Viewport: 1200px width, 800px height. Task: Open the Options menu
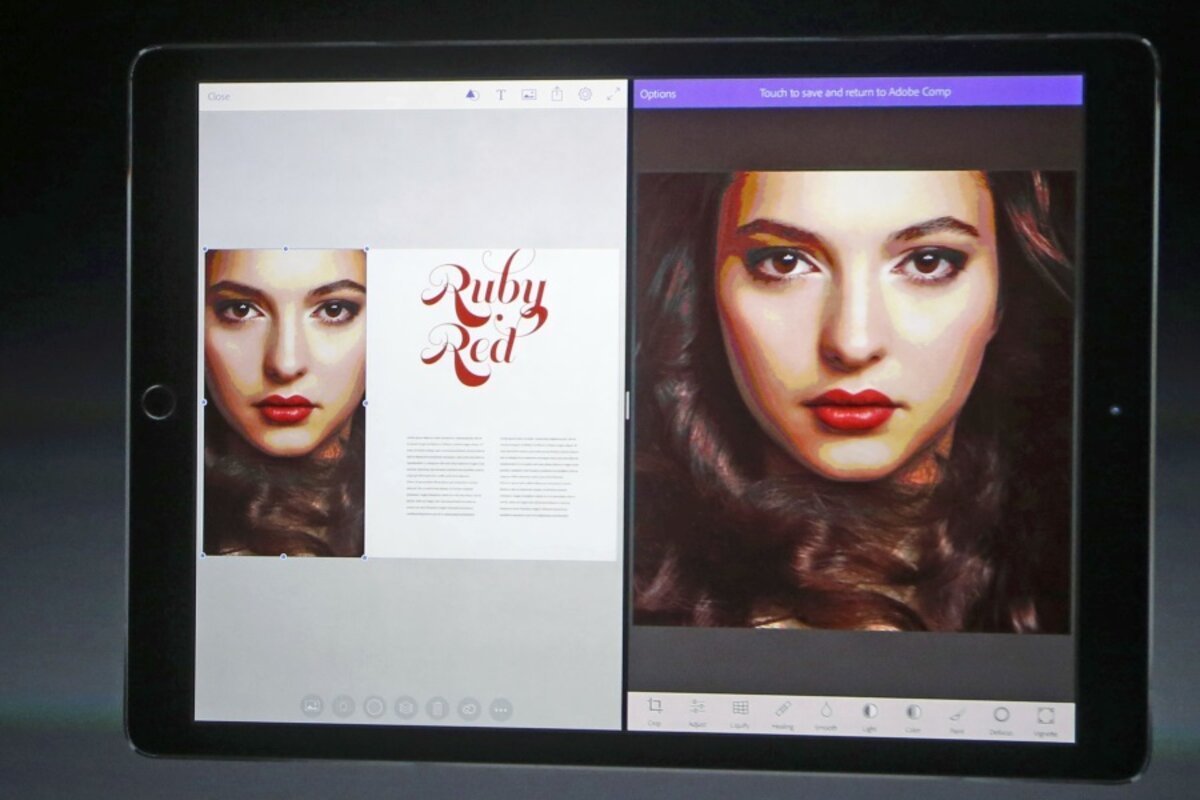pyautogui.click(x=658, y=94)
